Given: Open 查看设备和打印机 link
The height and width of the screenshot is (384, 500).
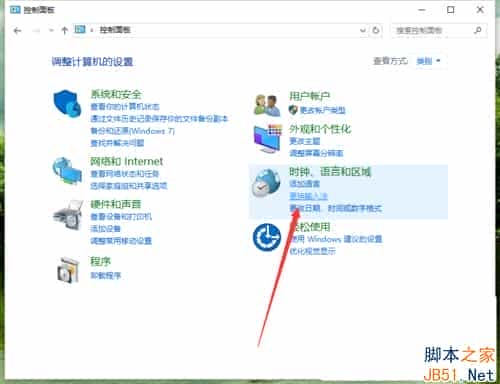Looking at the screenshot, I should pyautogui.click(x=121, y=217).
